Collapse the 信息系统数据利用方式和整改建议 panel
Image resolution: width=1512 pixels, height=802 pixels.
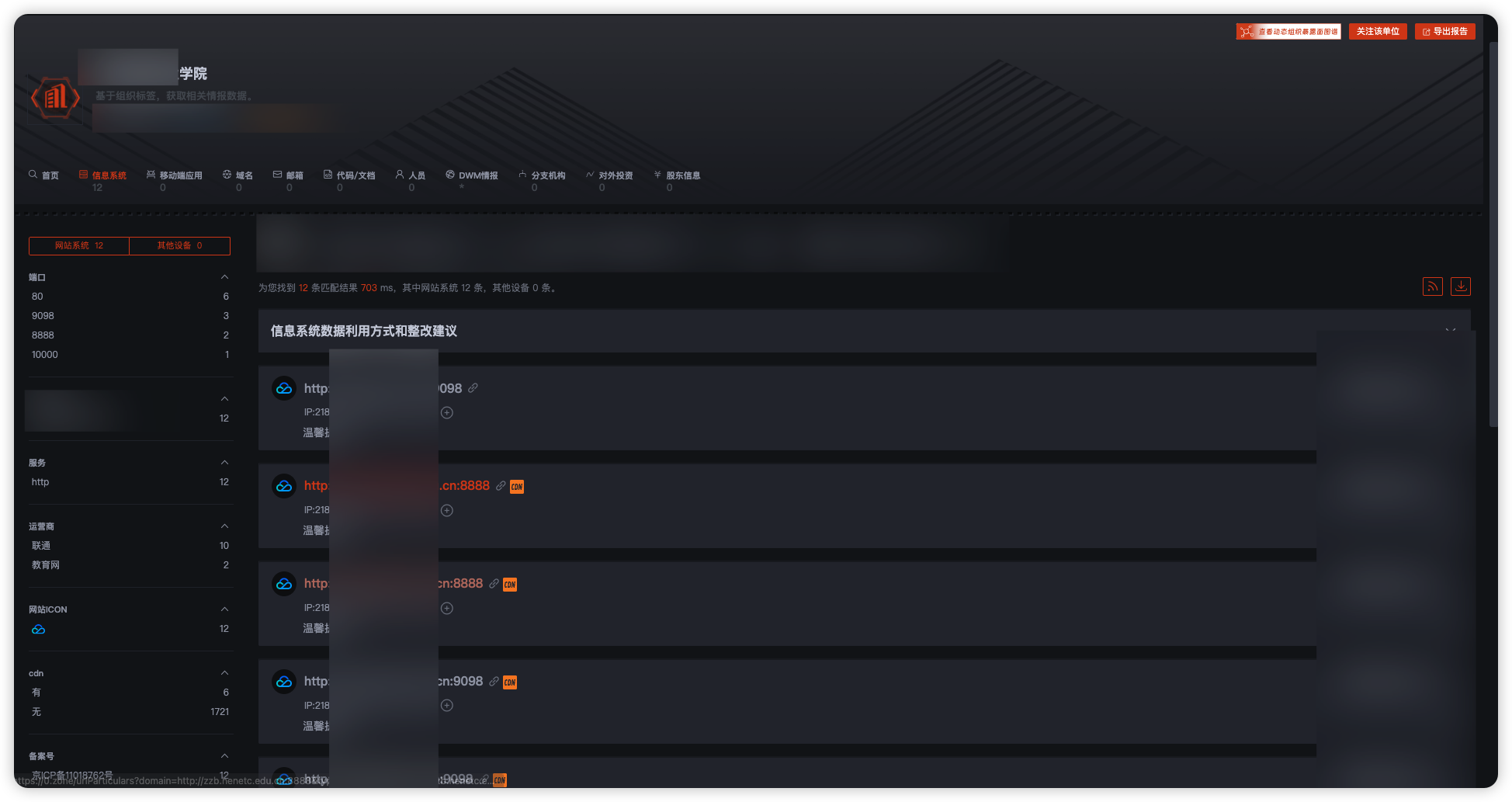click(x=1450, y=331)
